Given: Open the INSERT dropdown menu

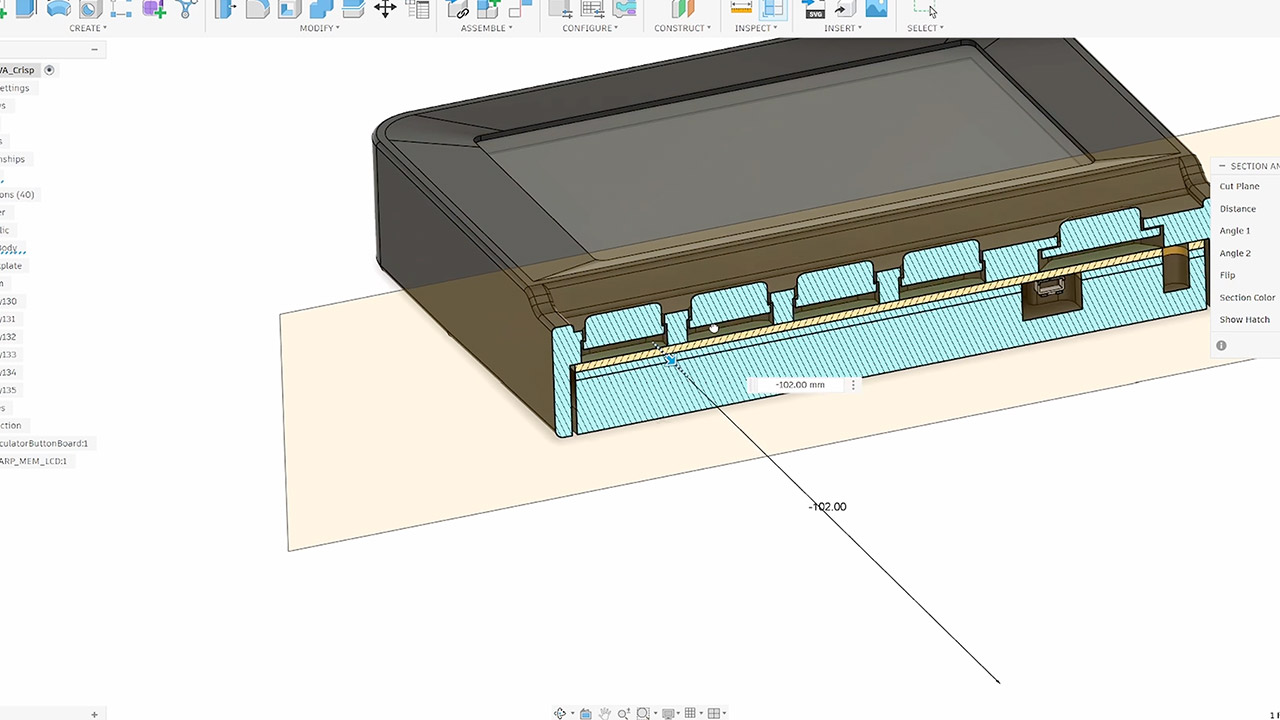Looking at the screenshot, I should (843, 28).
